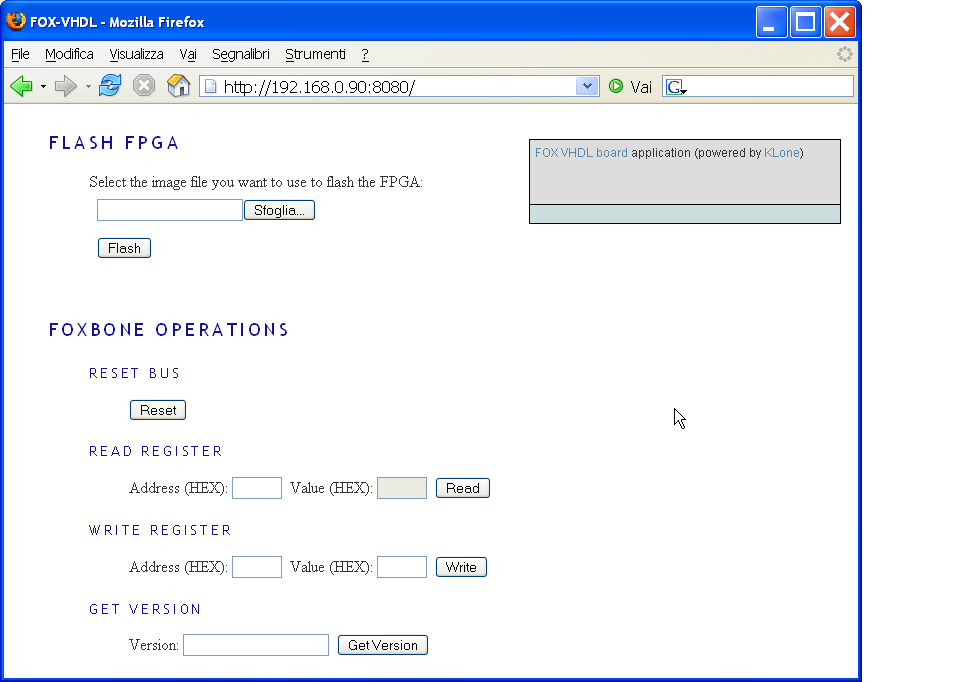This screenshot has height=682, width=960.
Task: Click the URL address field
Action: click(x=398, y=86)
